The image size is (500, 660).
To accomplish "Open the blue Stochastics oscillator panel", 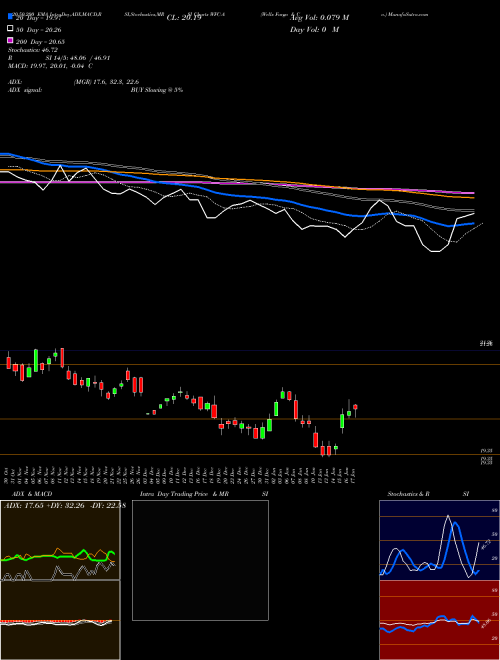I will [439, 540].
